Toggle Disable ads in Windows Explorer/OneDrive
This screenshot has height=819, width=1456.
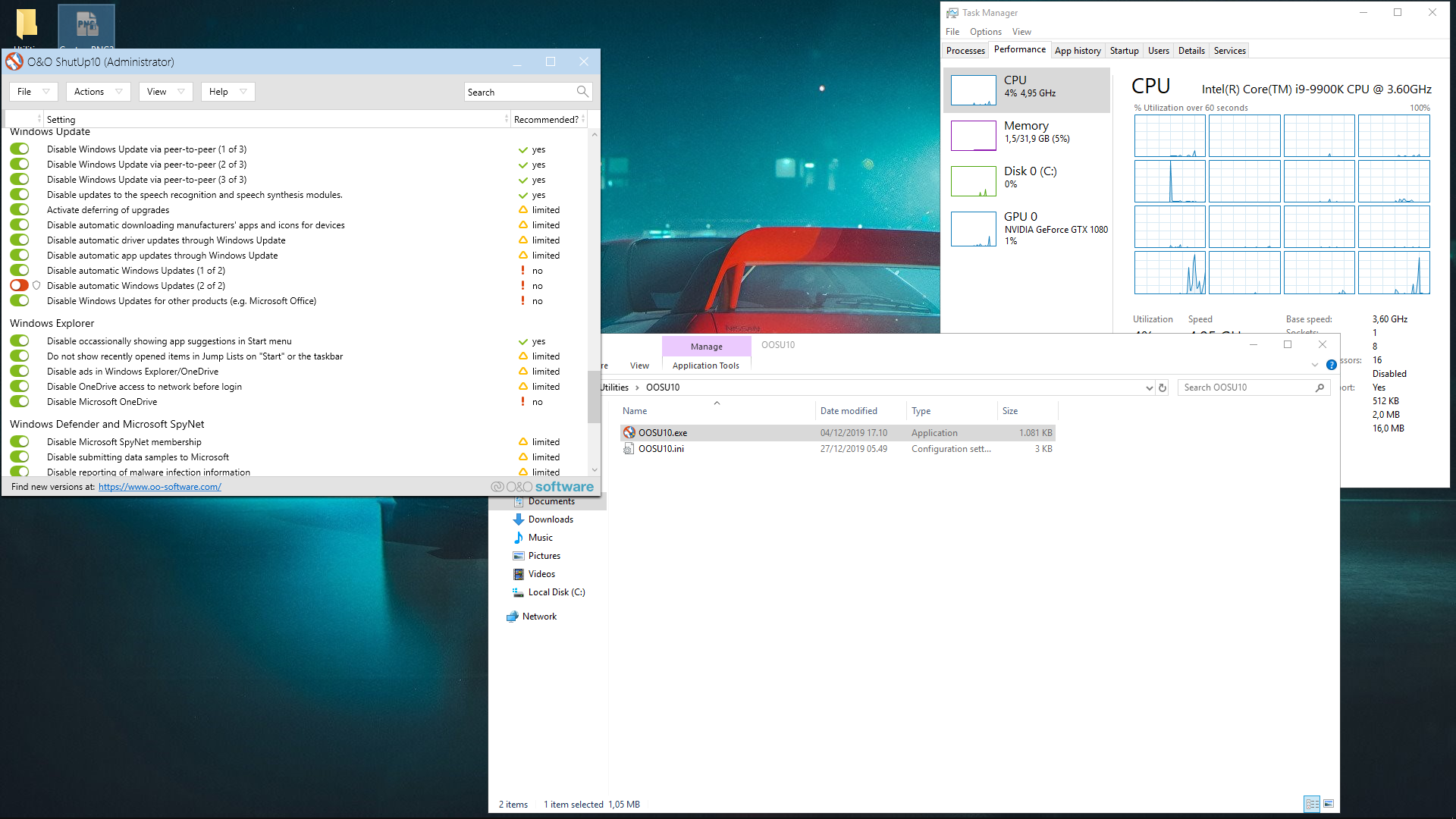tap(20, 372)
